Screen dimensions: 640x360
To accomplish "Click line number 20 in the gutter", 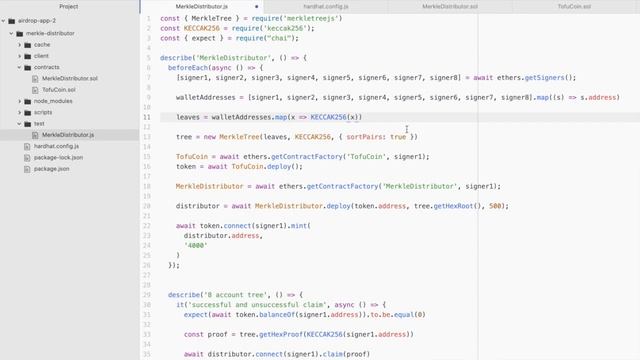I will click(147, 206).
